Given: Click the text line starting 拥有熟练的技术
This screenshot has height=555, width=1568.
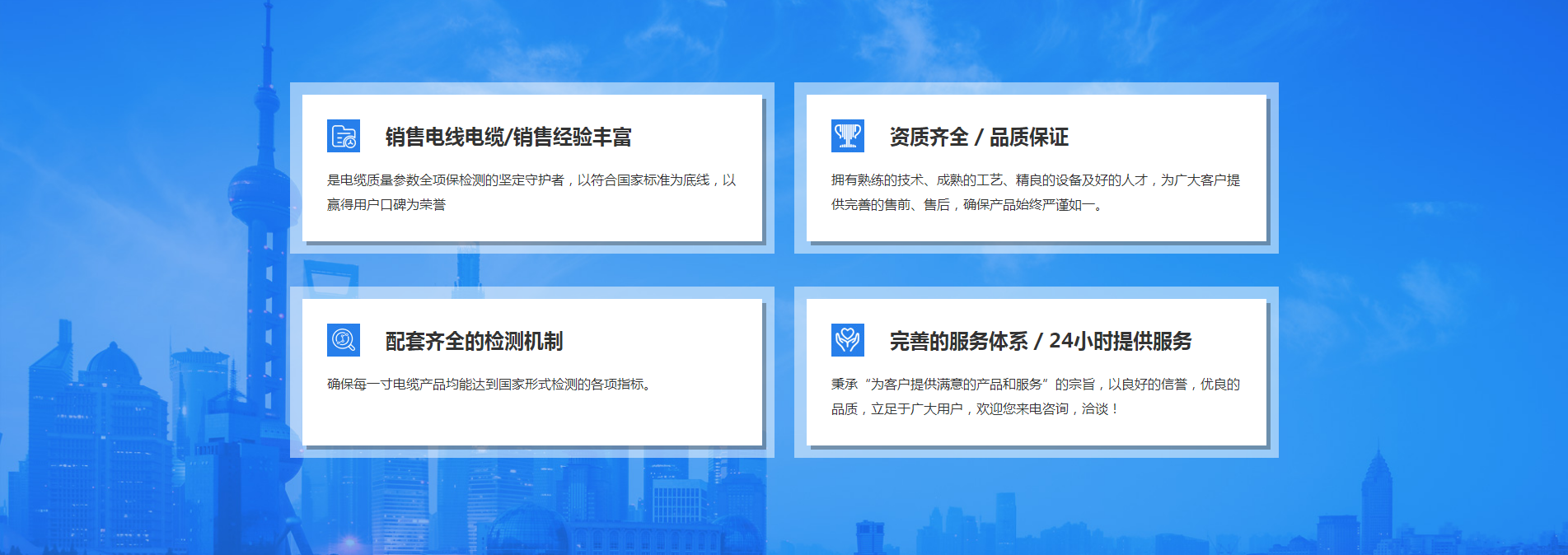Looking at the screenshot, I should point(1035,180).
